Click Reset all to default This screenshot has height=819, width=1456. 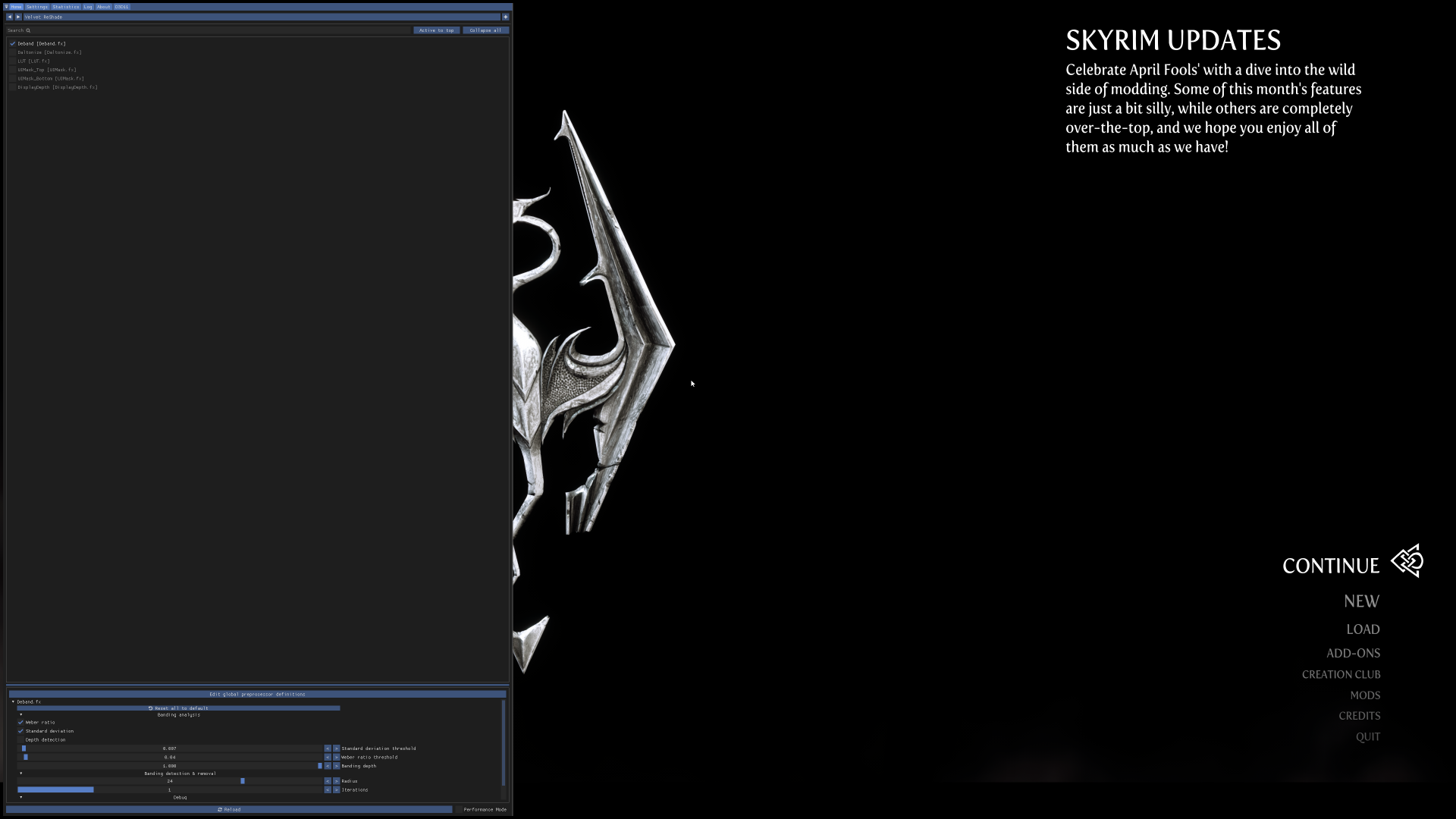pyautogui.click(x=178, y=708)
